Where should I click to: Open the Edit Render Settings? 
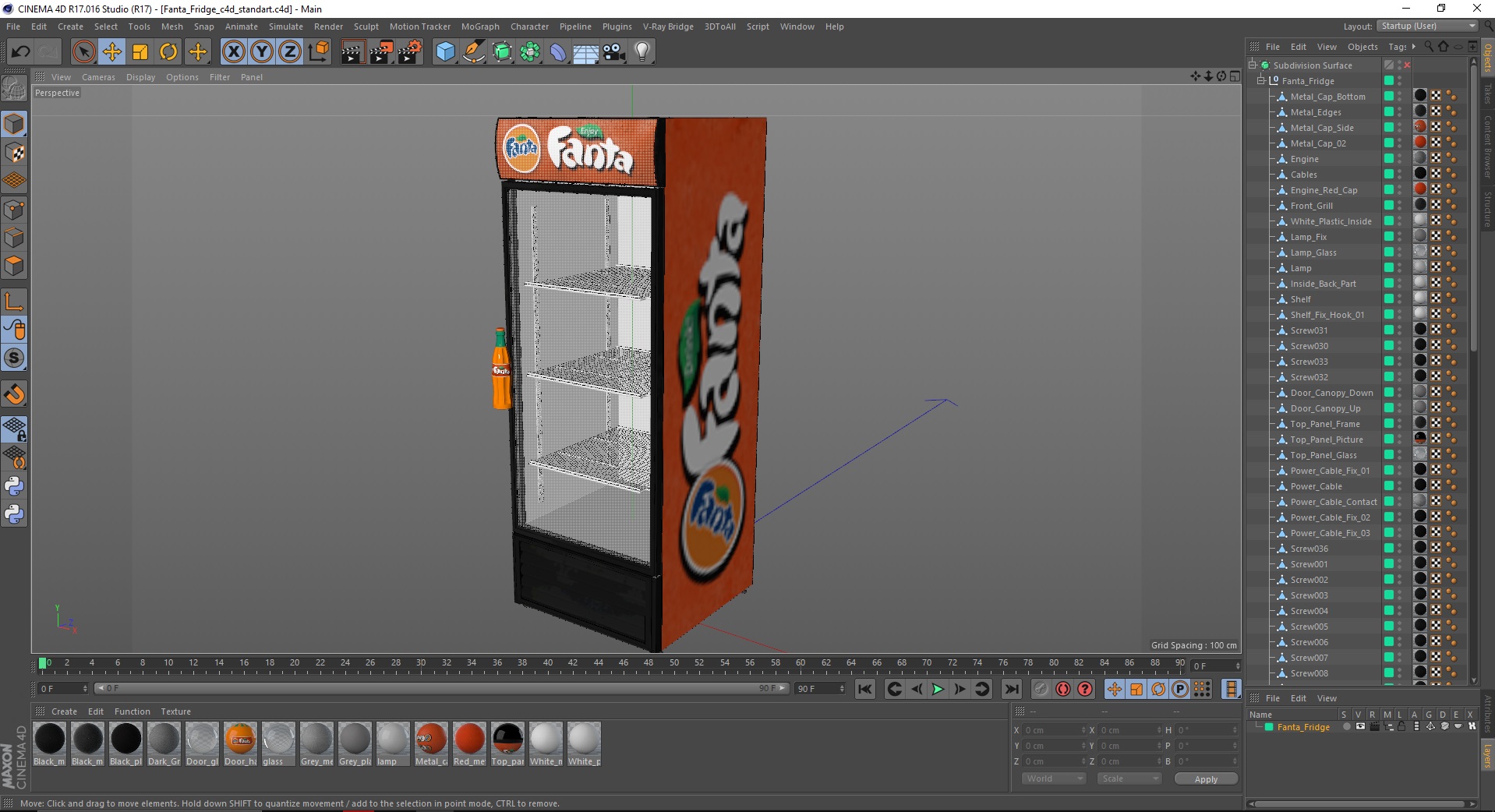[410, 52]
